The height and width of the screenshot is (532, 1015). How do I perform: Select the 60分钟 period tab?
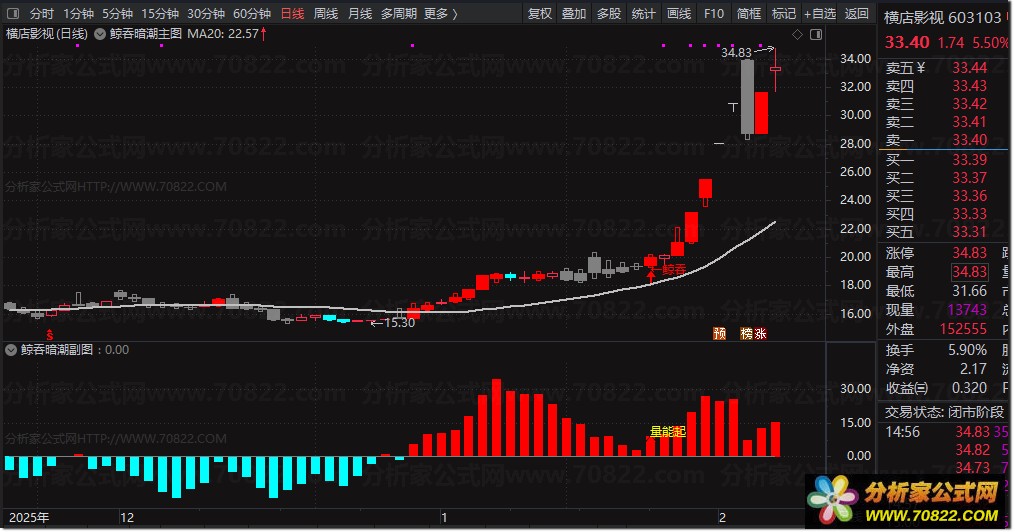252,13
